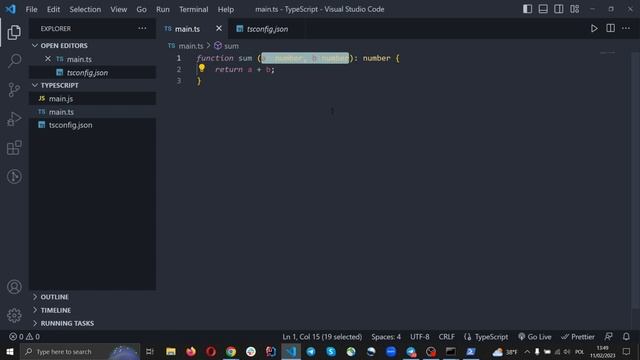Image resolution: width=640 pixels, height=360 pixels.
Task: Start Go Live server
Action: click(x=534, y=337)
